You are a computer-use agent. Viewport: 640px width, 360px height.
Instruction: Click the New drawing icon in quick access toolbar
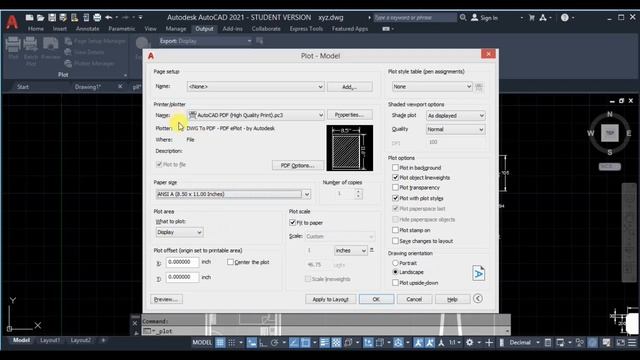(29, 18)
